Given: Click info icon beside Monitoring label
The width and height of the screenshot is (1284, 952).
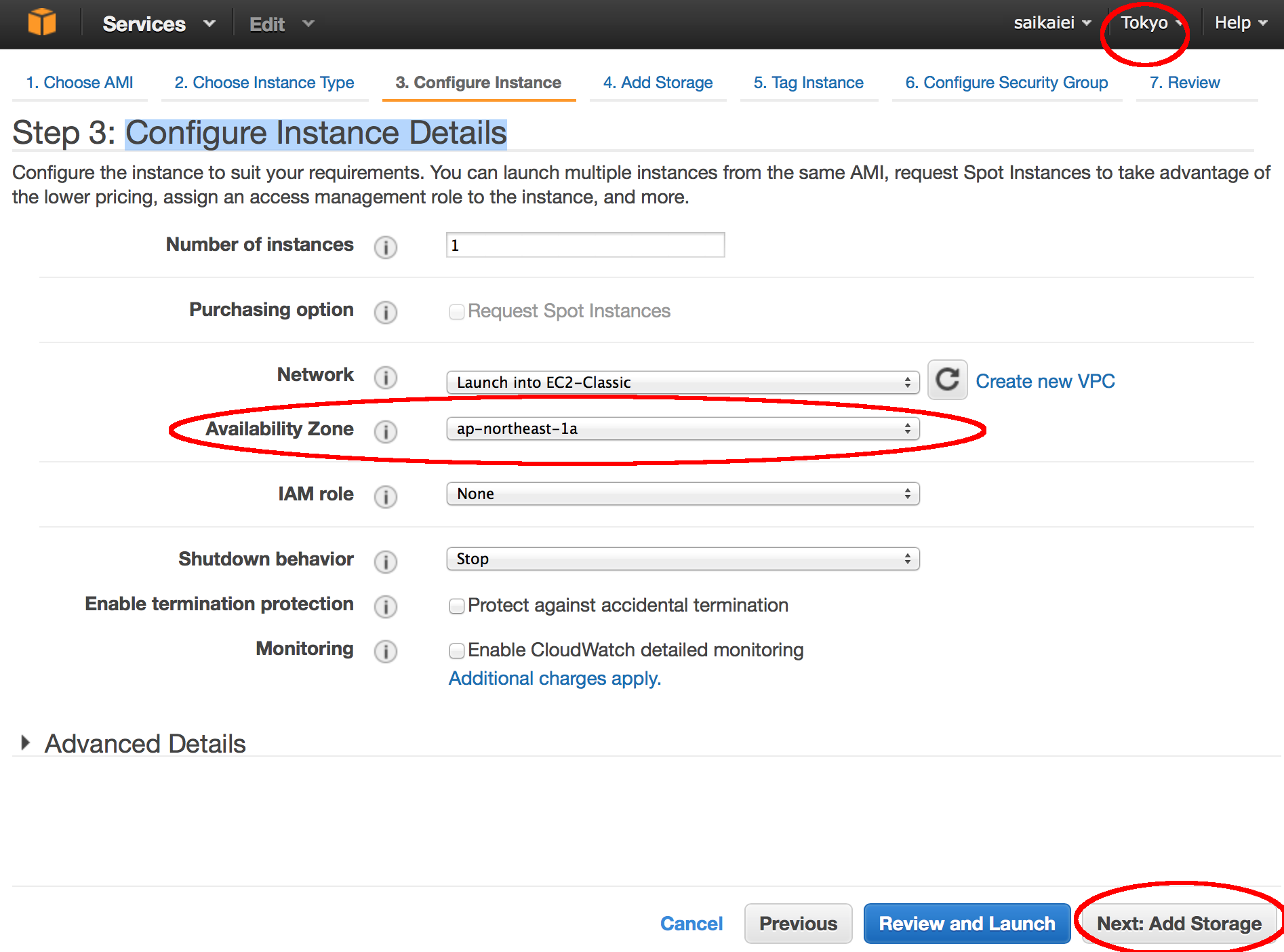Looking at the screenshot, I should [x=386, y=651].
